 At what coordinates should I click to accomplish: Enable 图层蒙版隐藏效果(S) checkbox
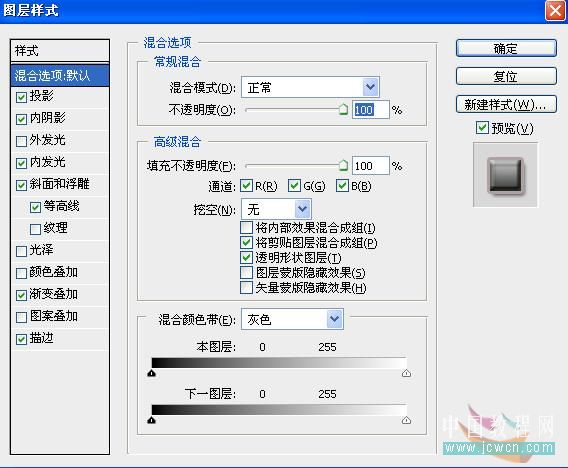point(246,272)
